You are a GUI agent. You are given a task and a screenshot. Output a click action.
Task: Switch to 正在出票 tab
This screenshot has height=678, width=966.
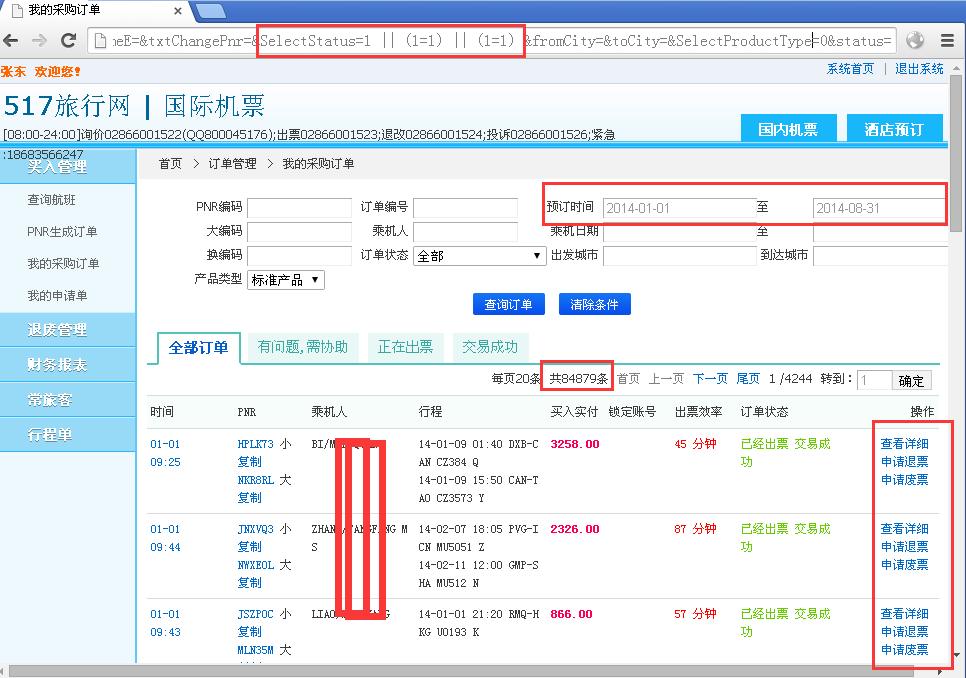click(405, 347)
